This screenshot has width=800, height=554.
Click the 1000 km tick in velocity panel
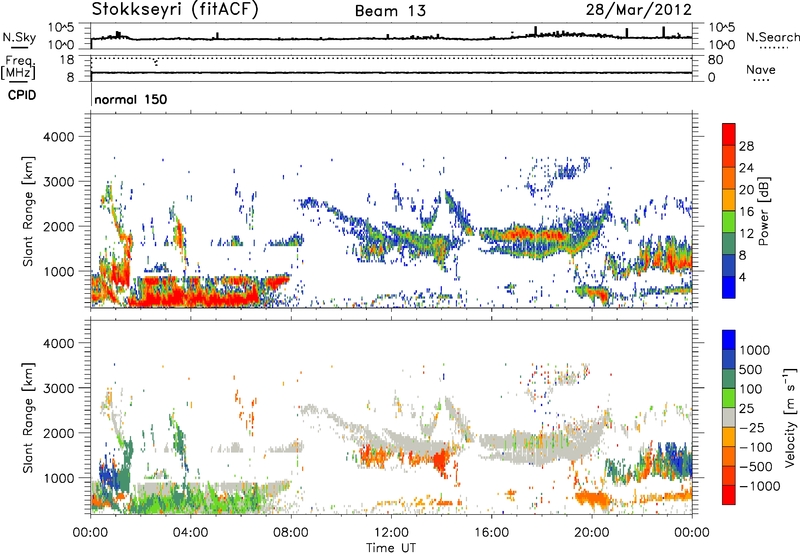(58, 477)
